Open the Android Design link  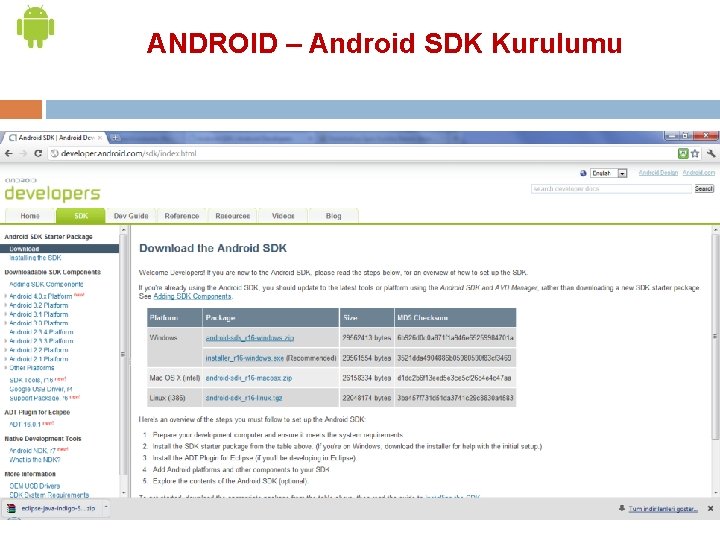tap(658, 173)
